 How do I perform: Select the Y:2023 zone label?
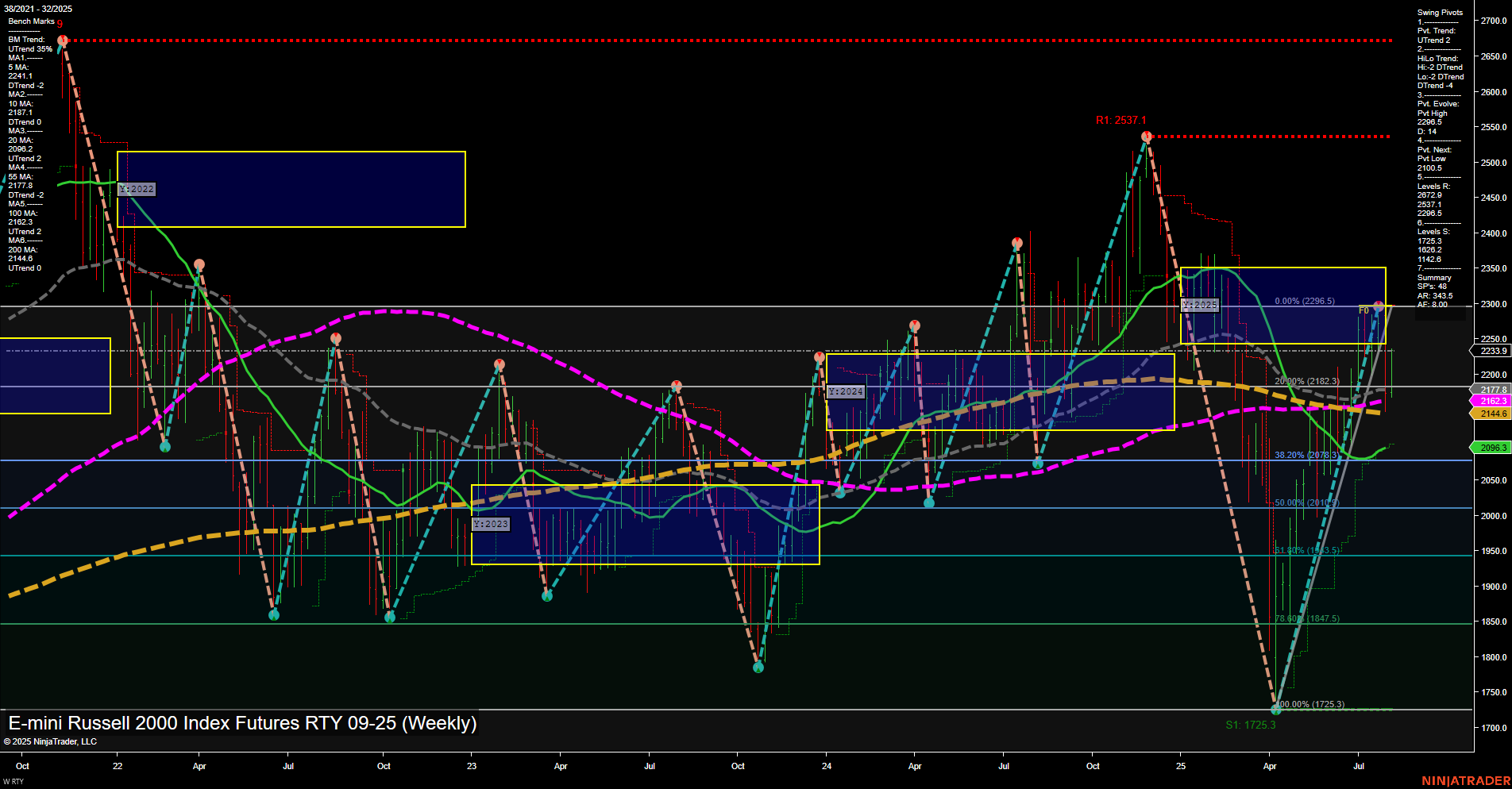[490, 524]
